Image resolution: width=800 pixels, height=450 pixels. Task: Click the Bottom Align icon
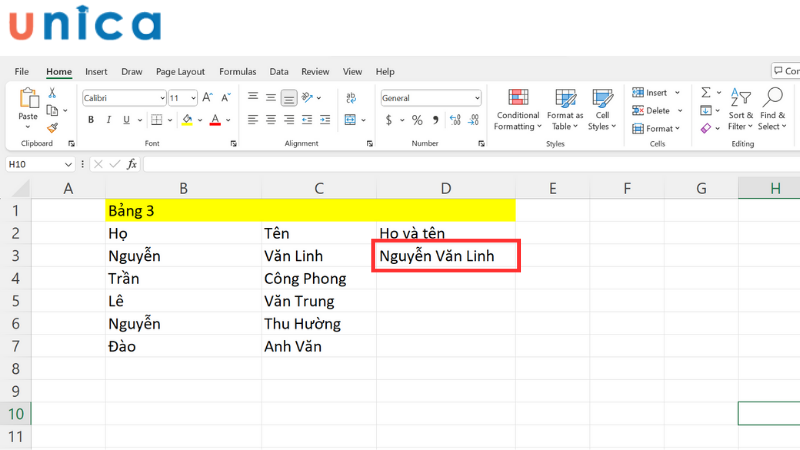pos(289,97)
